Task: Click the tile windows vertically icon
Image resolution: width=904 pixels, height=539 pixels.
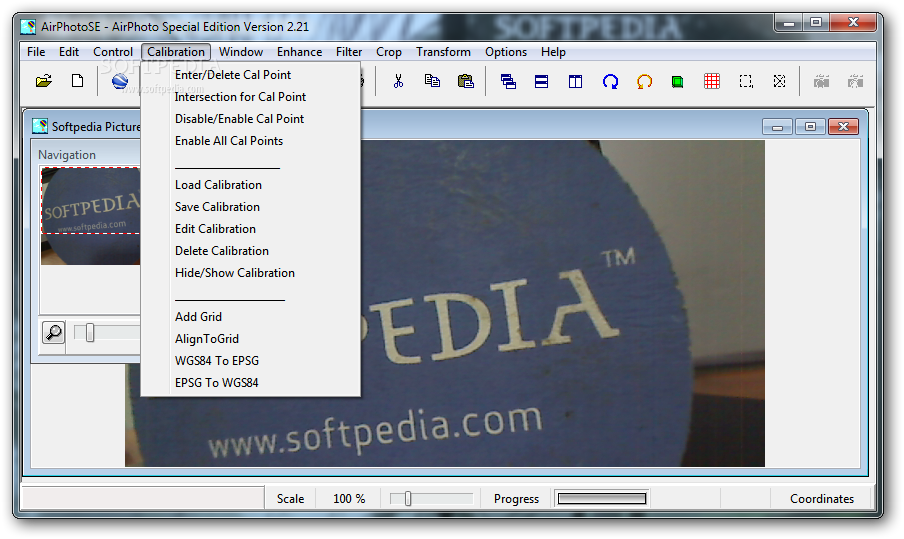Action: click(x=575, y=82)
